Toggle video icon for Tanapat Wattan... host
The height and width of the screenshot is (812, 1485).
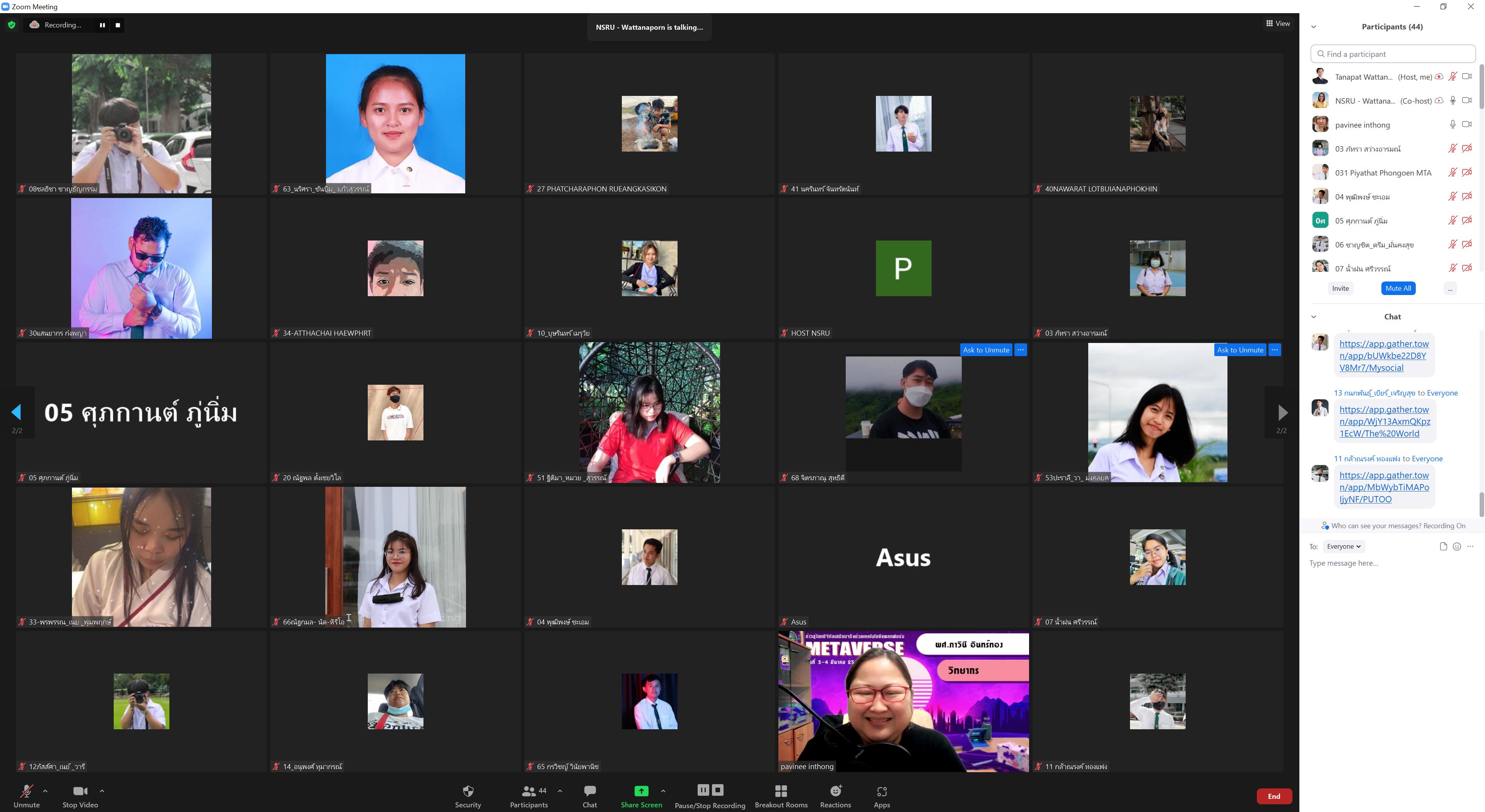[x=1467, y=76]
